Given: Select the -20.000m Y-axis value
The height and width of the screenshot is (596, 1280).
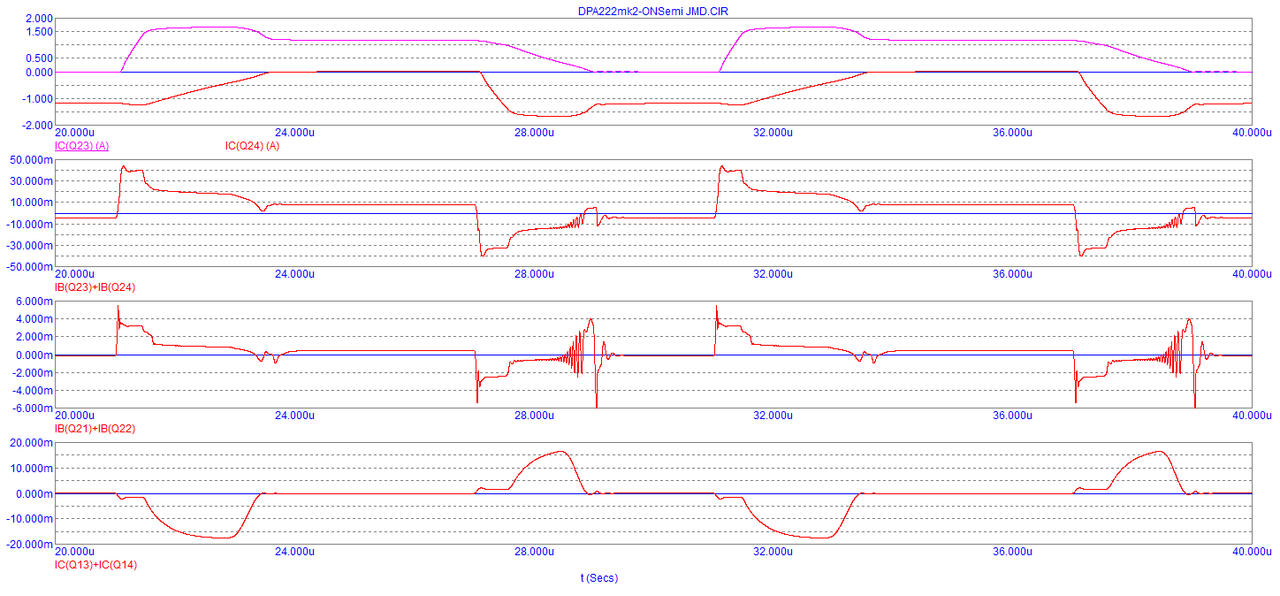Looking at the screenshot, I should tap(30, 544).
